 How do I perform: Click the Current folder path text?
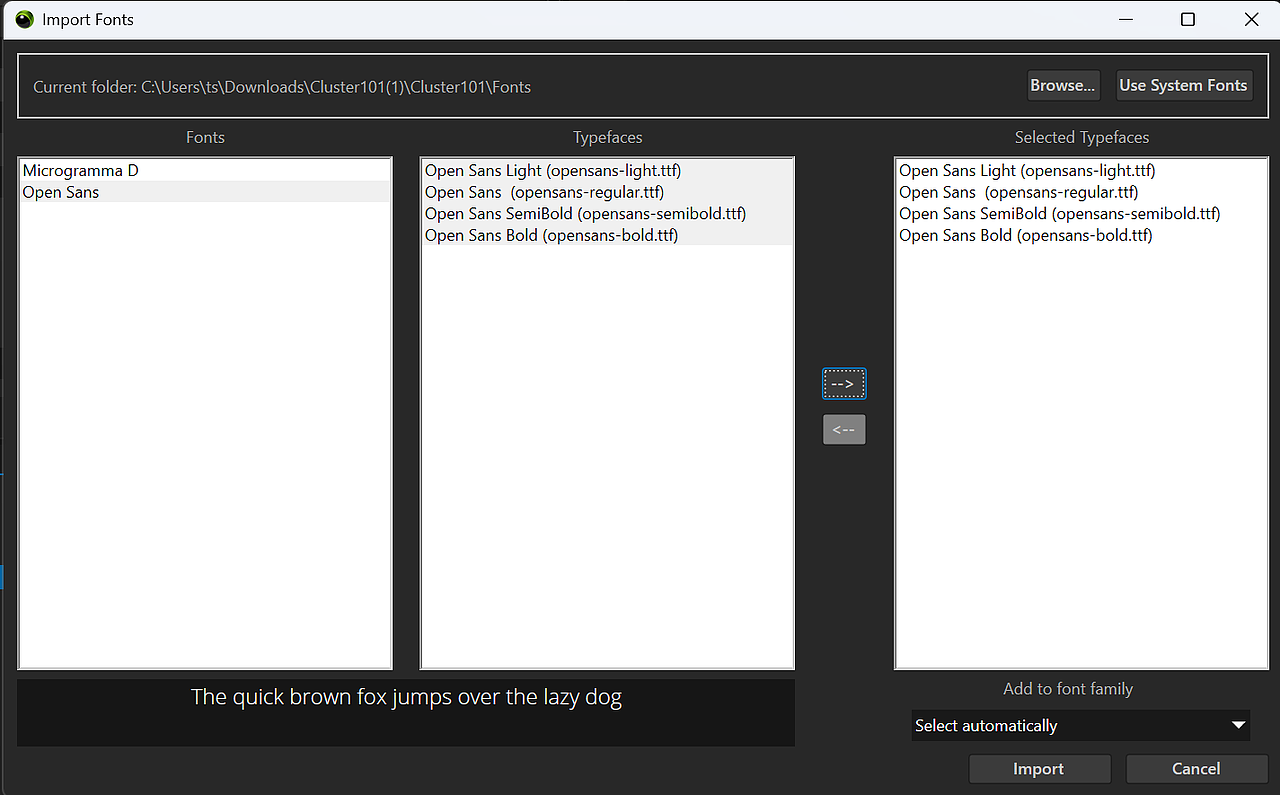click(x=282, y=87)
